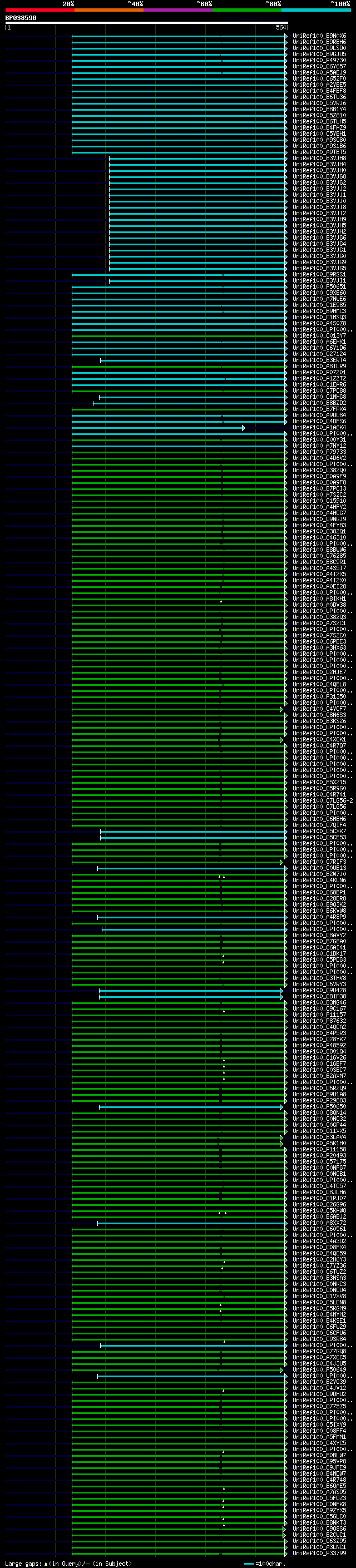Click hit label UniRef100_Q6PEE3
Screen dimensions: 356x1568
pos(319,641)
